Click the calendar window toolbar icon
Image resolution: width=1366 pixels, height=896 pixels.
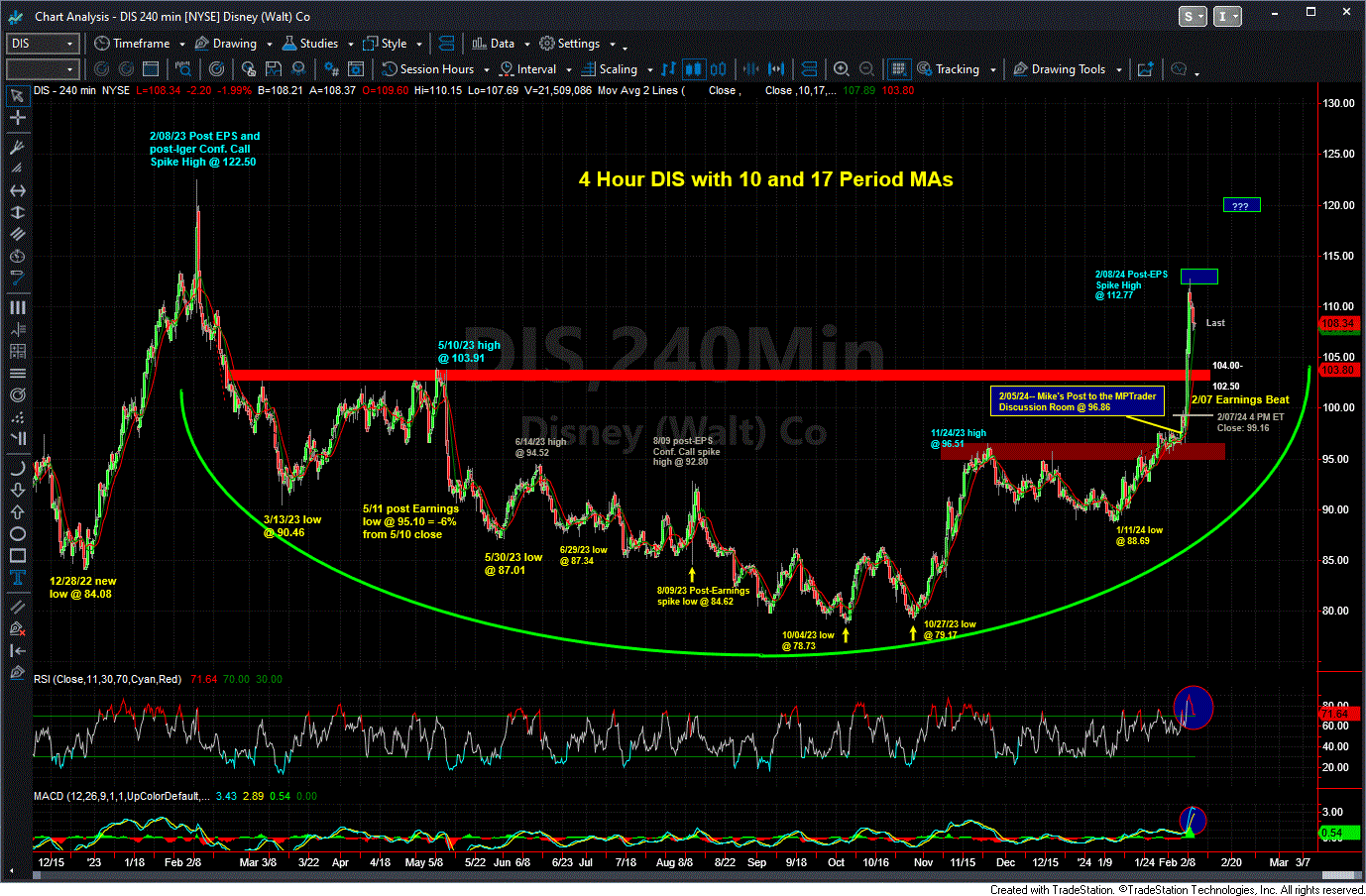click(151, 69)
